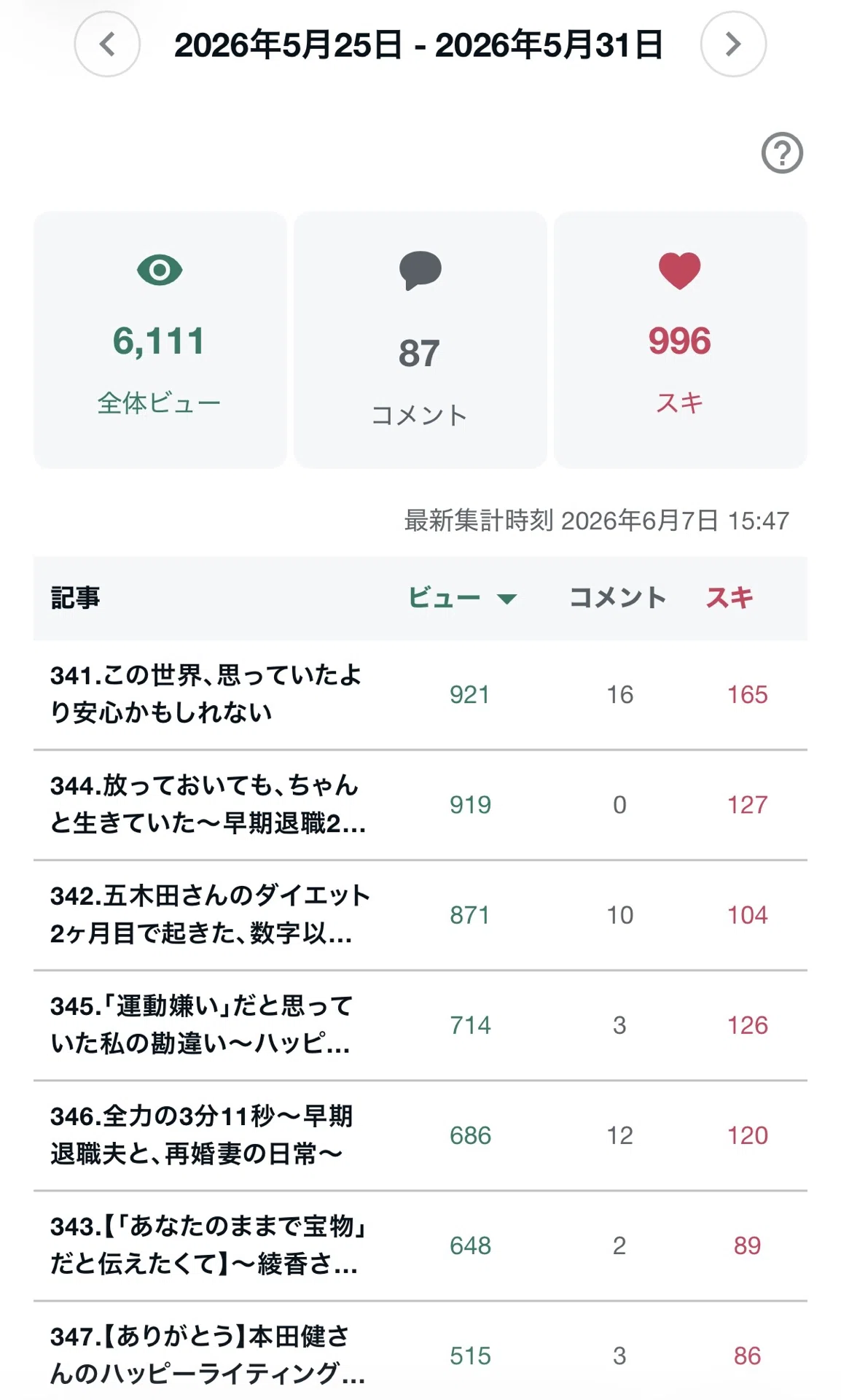841x1400 pixels.
Task: Select the スキ 996 summary card
Action: pos(680,340)
